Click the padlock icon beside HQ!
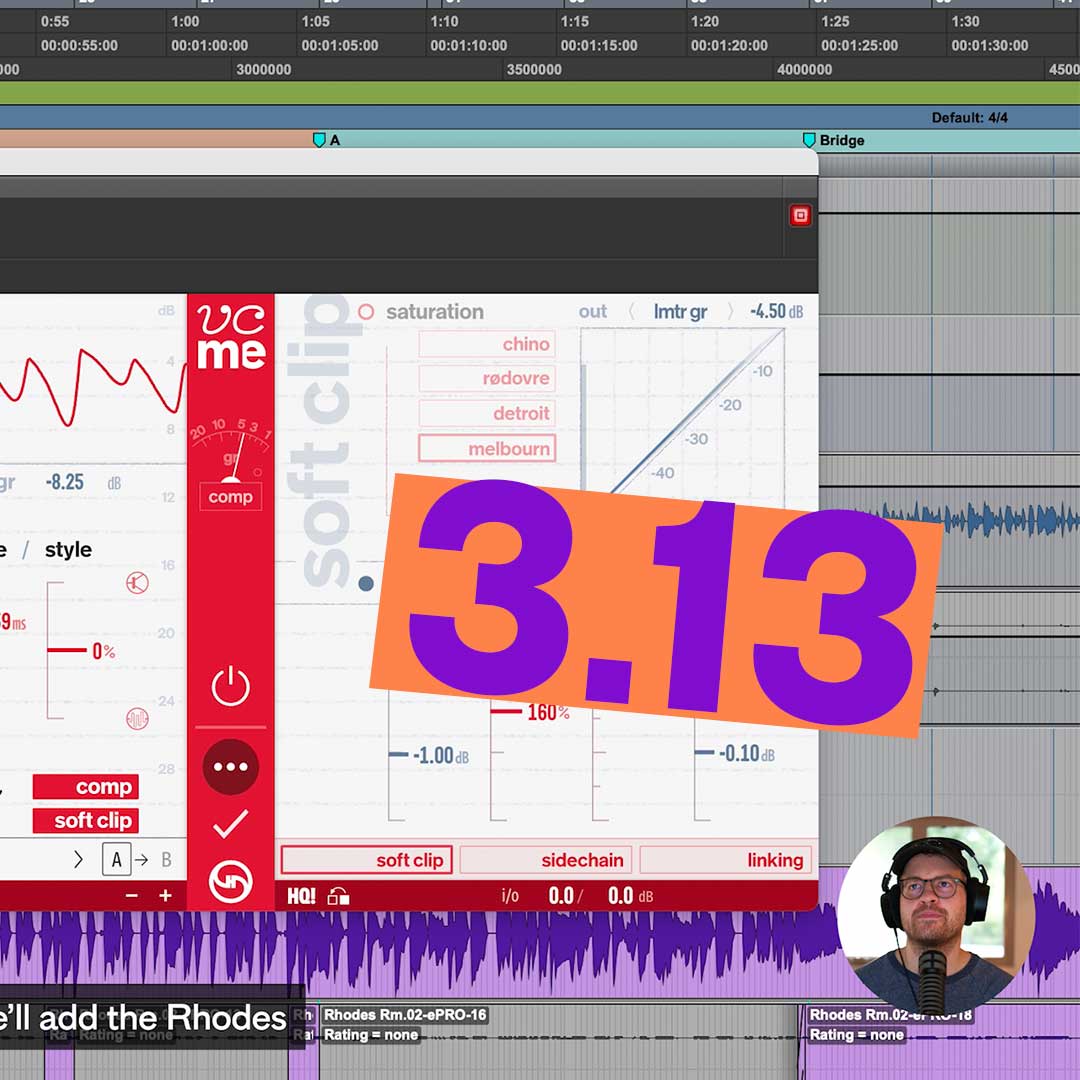Viewport: 1080px width, 1080px height. [x=339, y=896]
